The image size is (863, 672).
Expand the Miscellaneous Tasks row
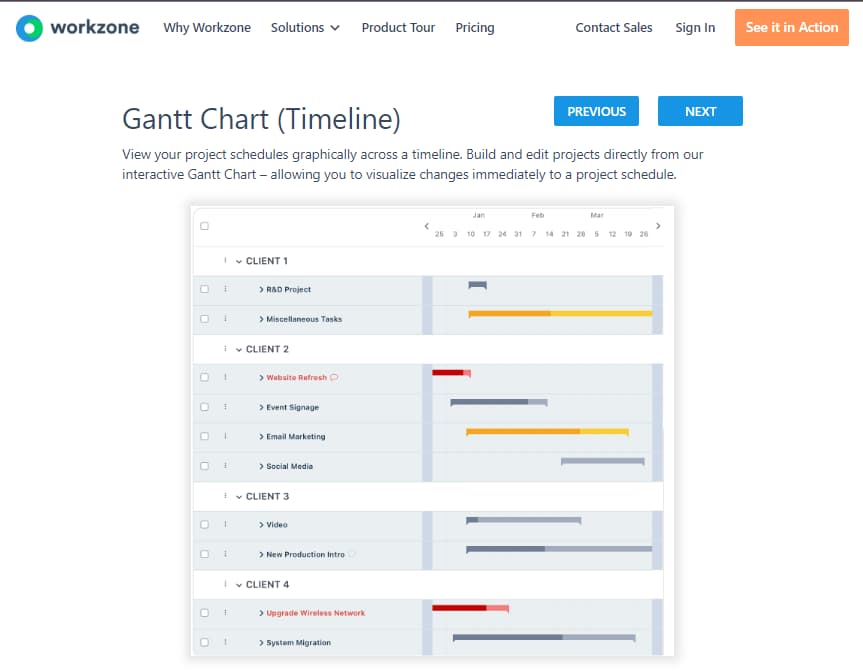point(261,319)
